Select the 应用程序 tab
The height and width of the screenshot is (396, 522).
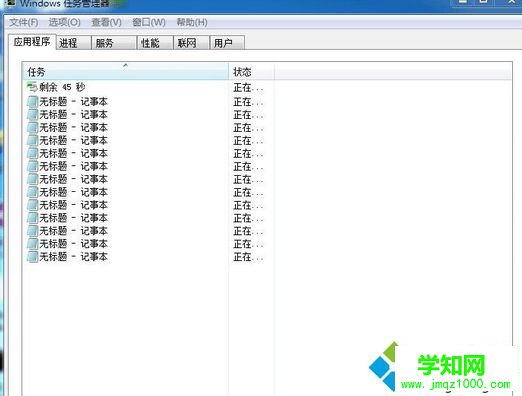click(32, 42)
